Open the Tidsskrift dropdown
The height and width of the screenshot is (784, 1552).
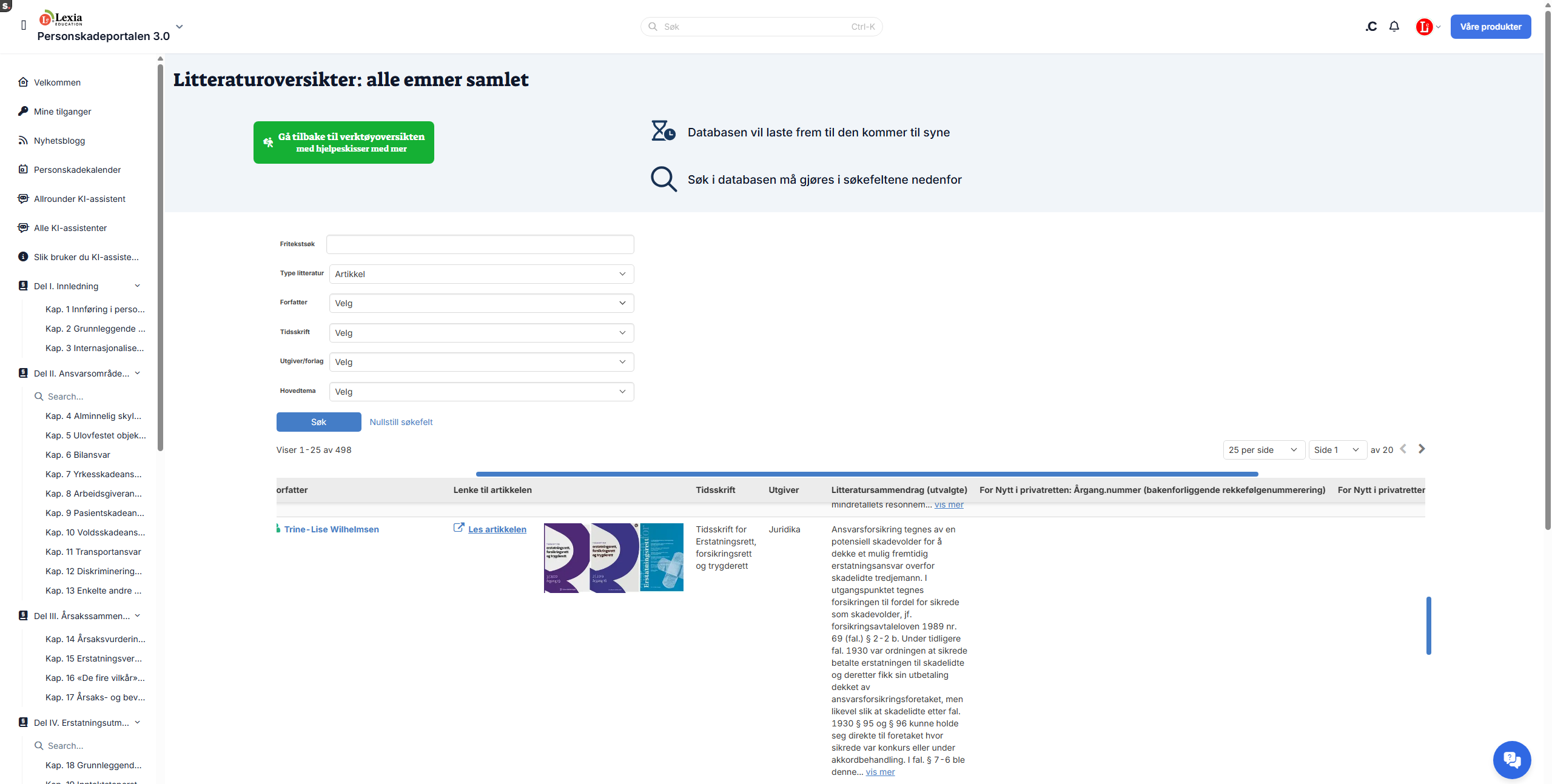482,333
